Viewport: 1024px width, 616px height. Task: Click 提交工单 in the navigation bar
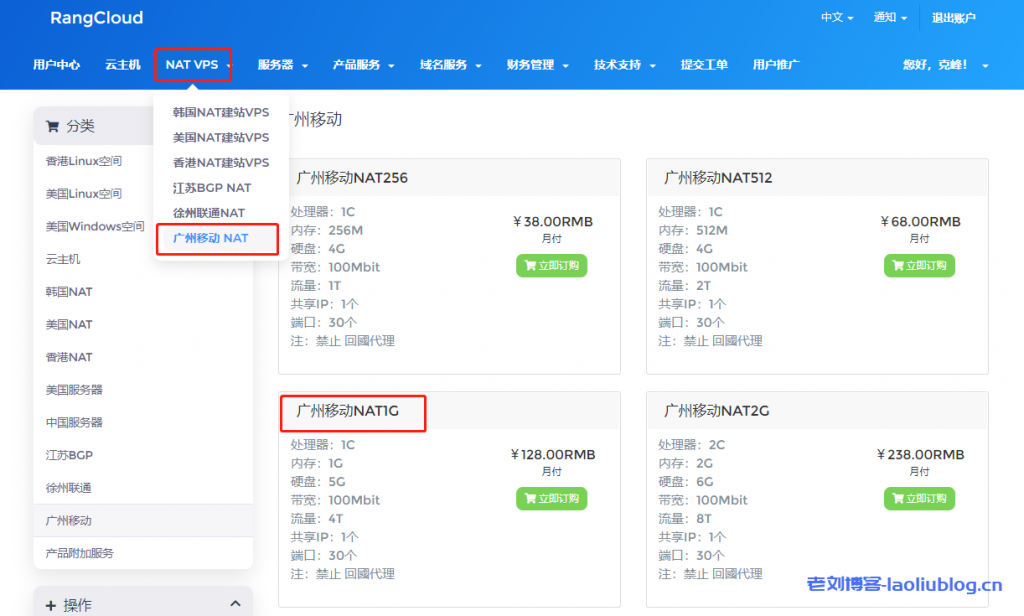(x=704, y=65)
